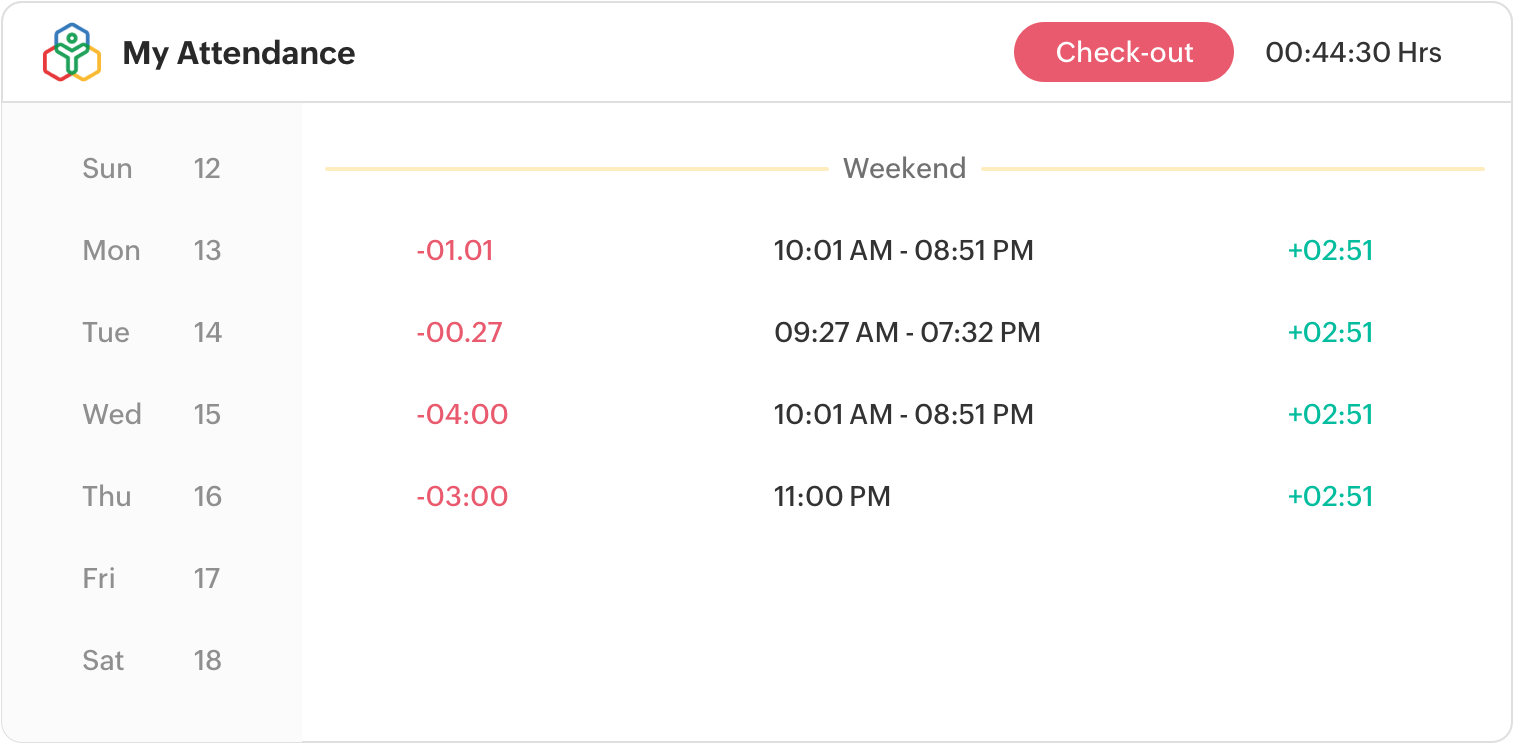Click the Weekend label on Sunday row
The height and width of the screenshot is (744, 1514).
[x=904, y=168]
